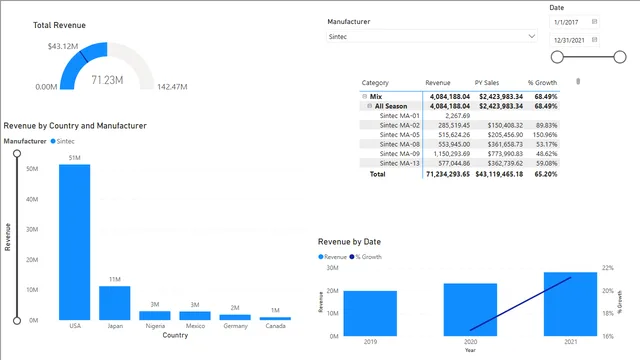Select the 2019 revenue column

pyautogui.click(x=370, y=313)
